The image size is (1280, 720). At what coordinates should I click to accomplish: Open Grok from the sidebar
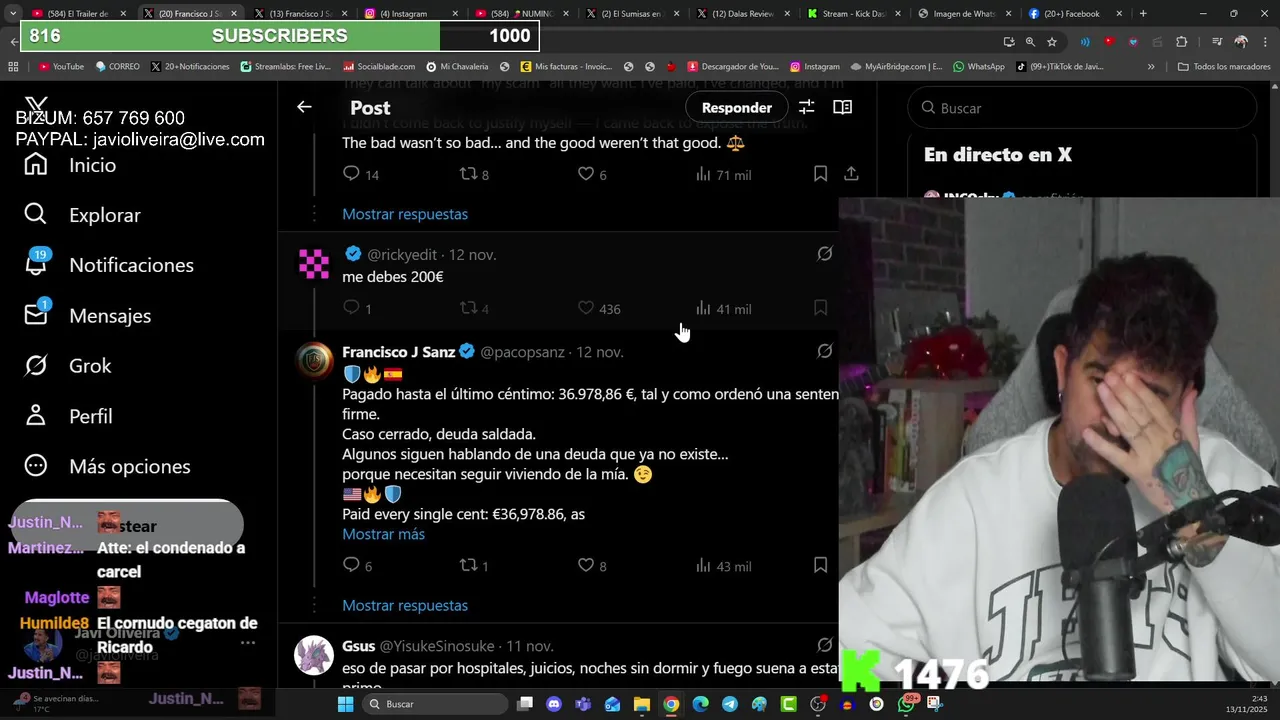pos(68,366)
